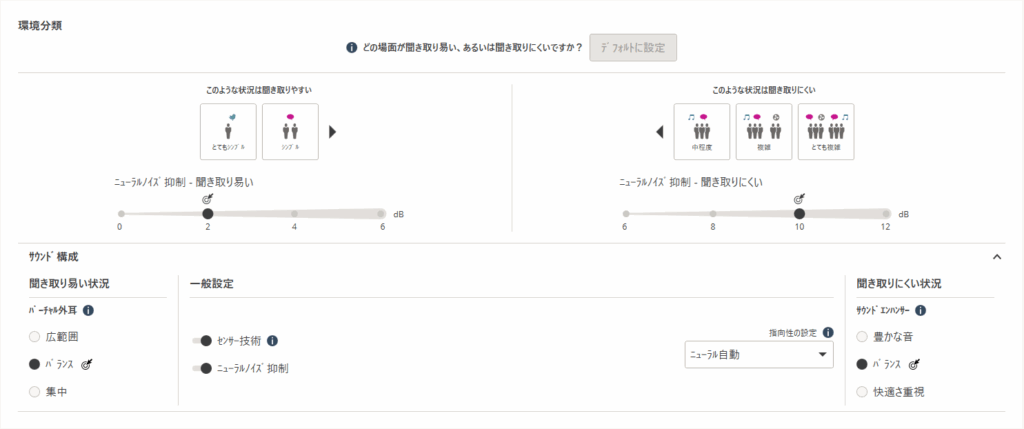Click right arrow beside easy-environment icons
Image resolution: width=1024 pixels, height=429 pixels.
click(x=333, y=131)
